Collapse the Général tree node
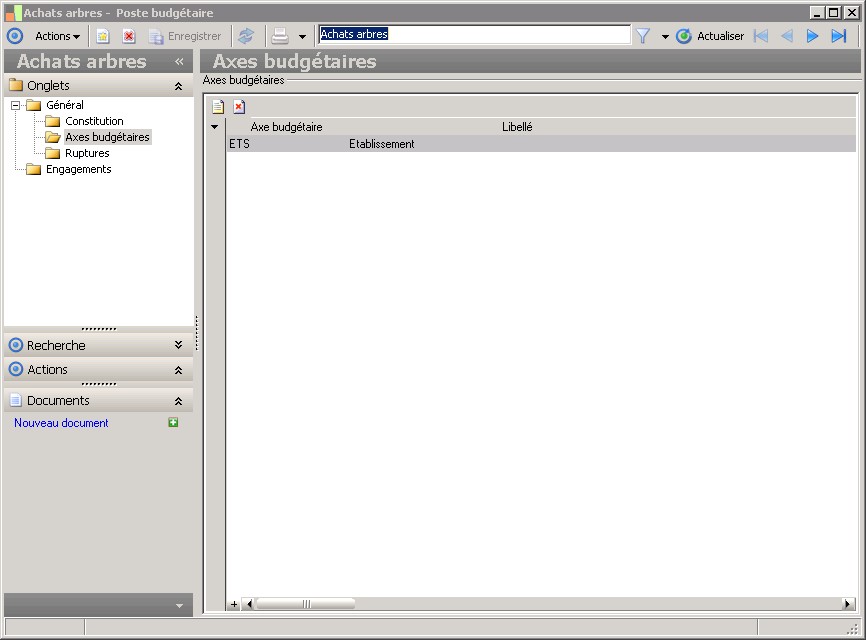 15,105
